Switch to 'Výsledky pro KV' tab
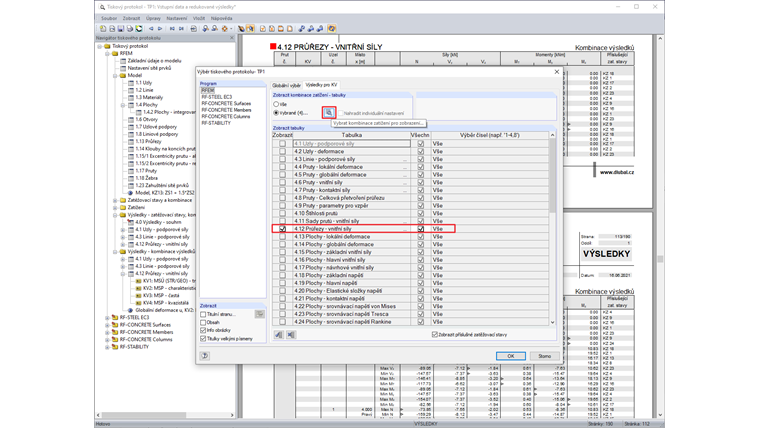The image size is (760, 428). point(321,85)
